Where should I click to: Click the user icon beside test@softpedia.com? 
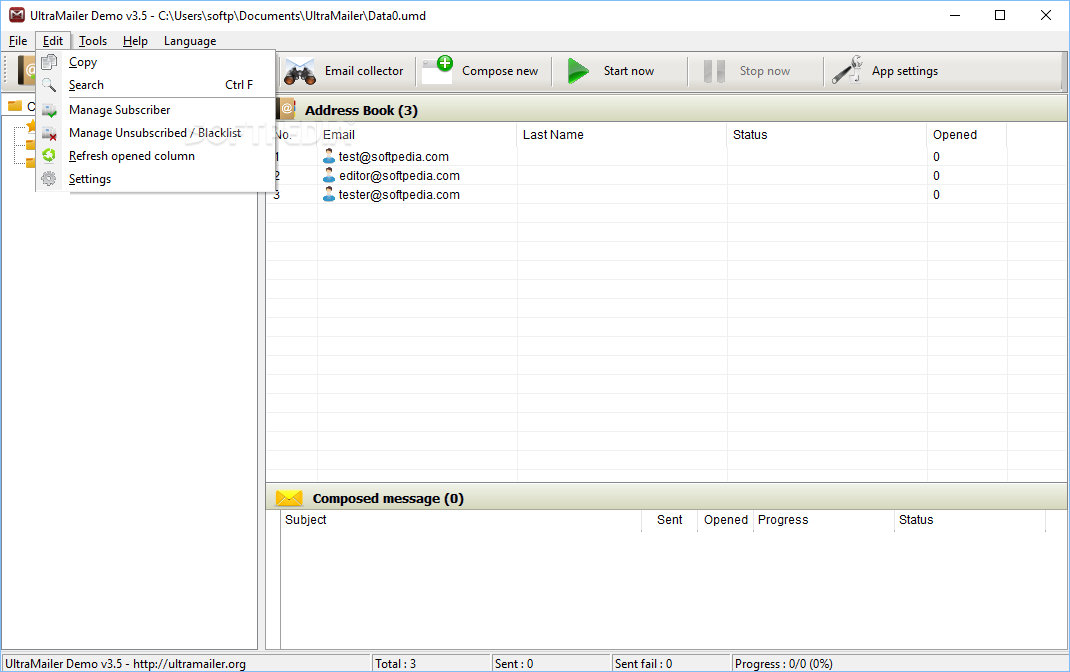(x=329, y=156)
